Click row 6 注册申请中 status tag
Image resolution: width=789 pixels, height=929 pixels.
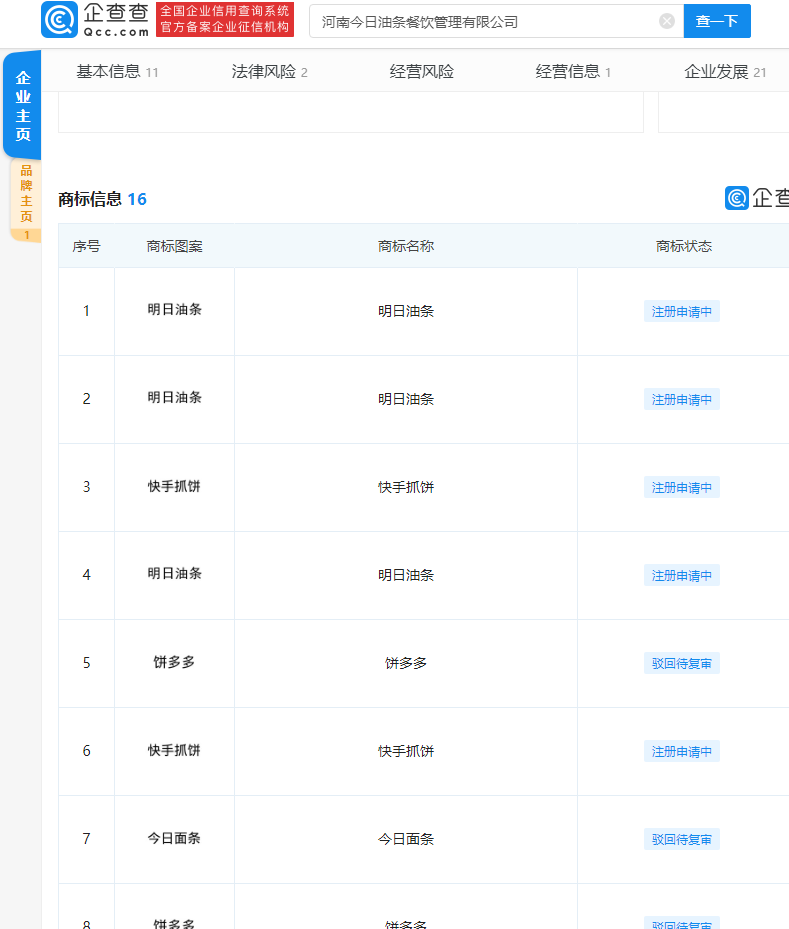(x=682, y=751)
